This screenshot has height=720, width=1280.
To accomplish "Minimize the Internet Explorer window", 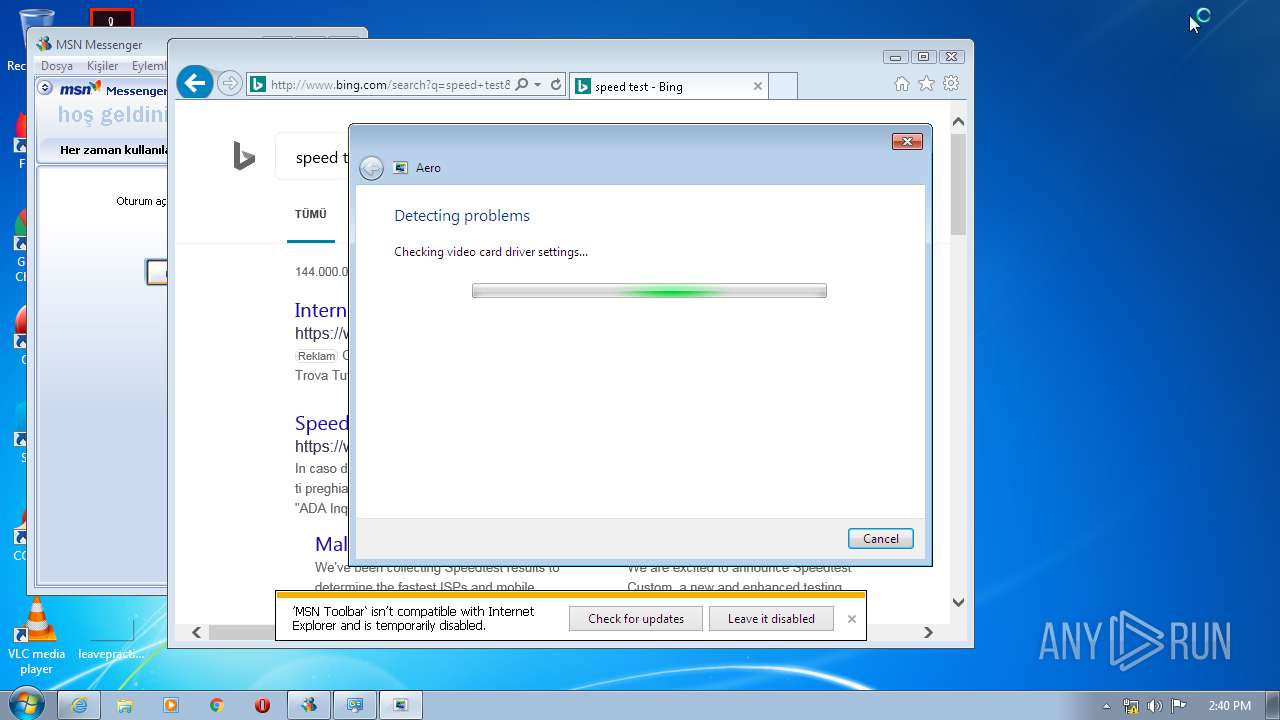I will (895, 57).
